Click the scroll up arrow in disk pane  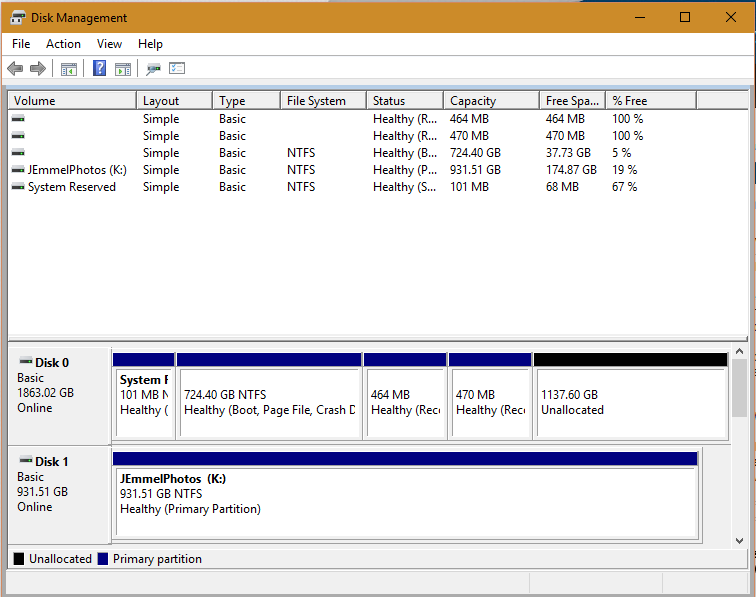click(739, 352)
